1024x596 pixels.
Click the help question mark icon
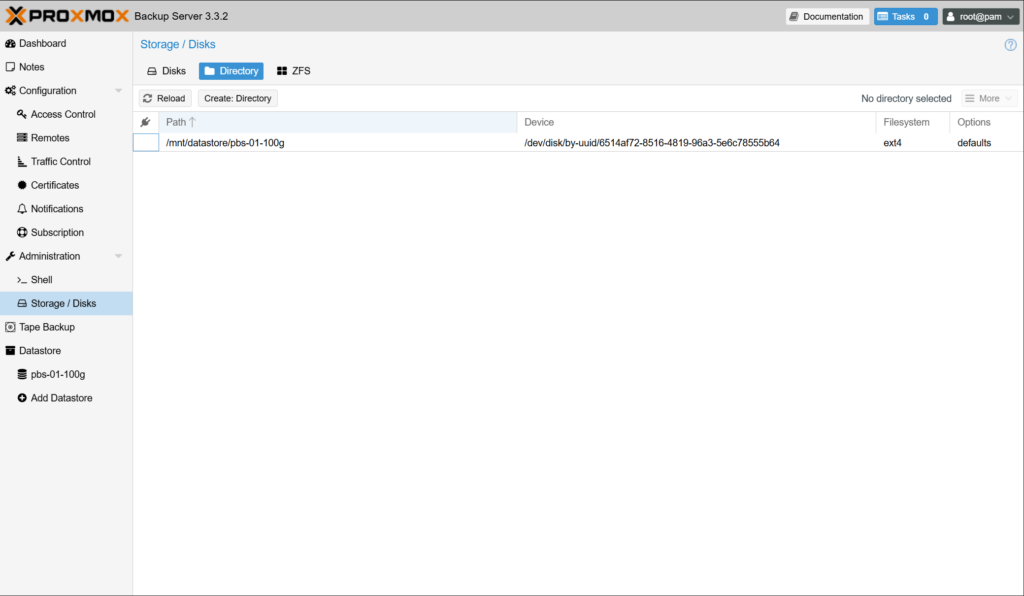[1010, 45]
